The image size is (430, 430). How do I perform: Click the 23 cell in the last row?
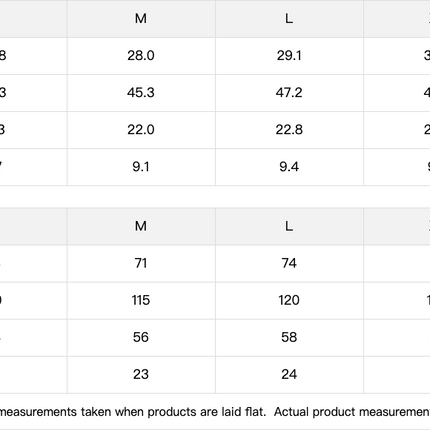[x=141, y=374]
